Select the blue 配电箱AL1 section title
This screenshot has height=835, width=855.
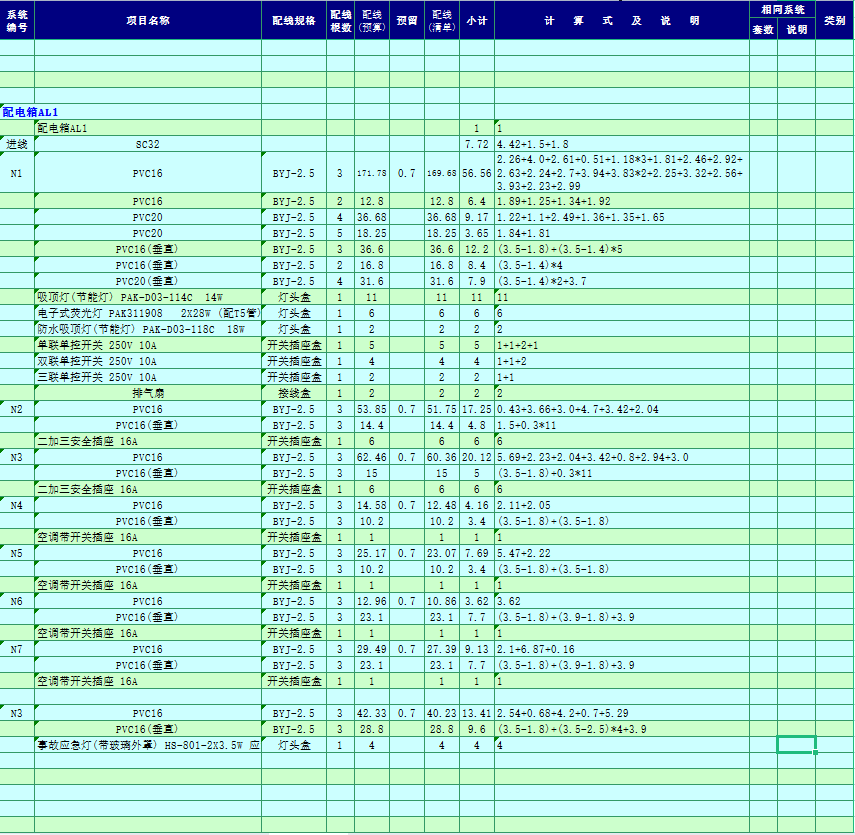[x=31, y=112]
